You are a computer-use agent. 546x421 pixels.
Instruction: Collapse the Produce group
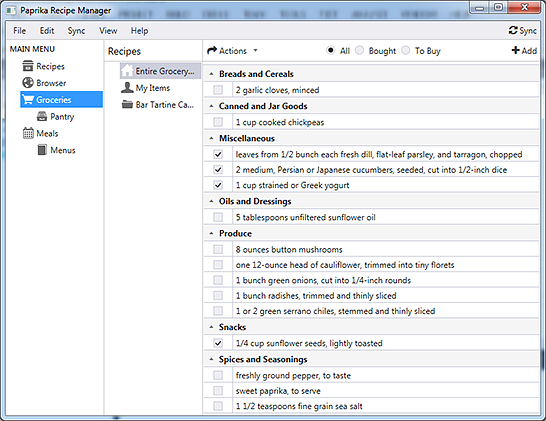(x=211, y=233)
